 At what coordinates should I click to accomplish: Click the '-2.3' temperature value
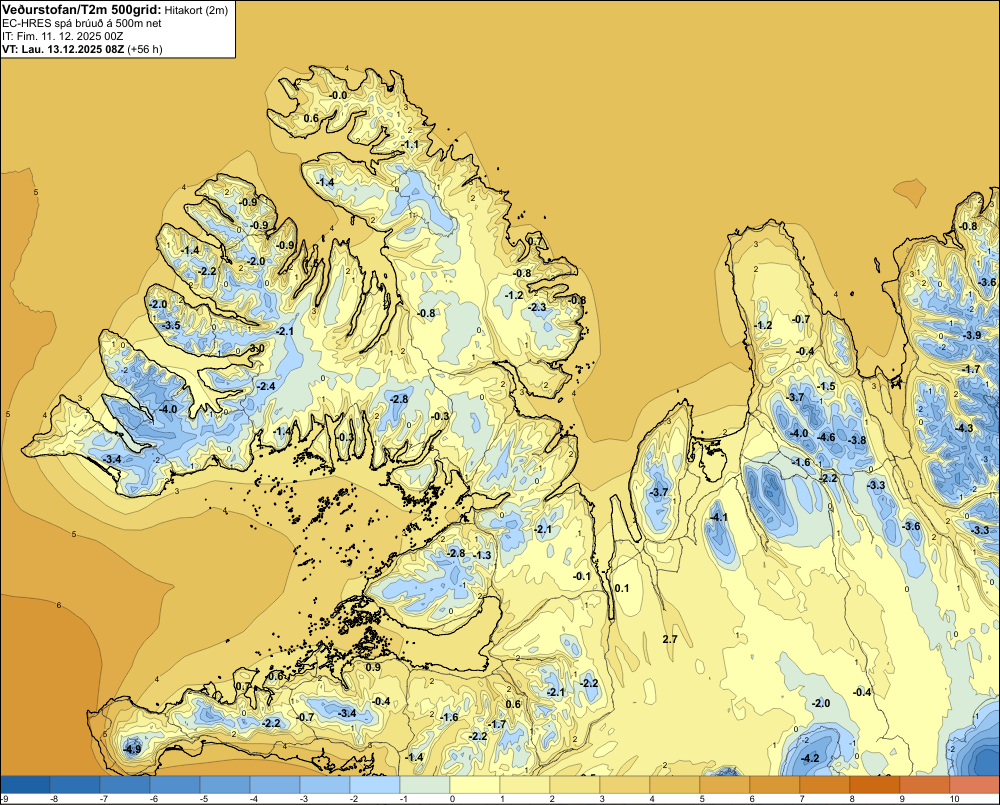537,307
